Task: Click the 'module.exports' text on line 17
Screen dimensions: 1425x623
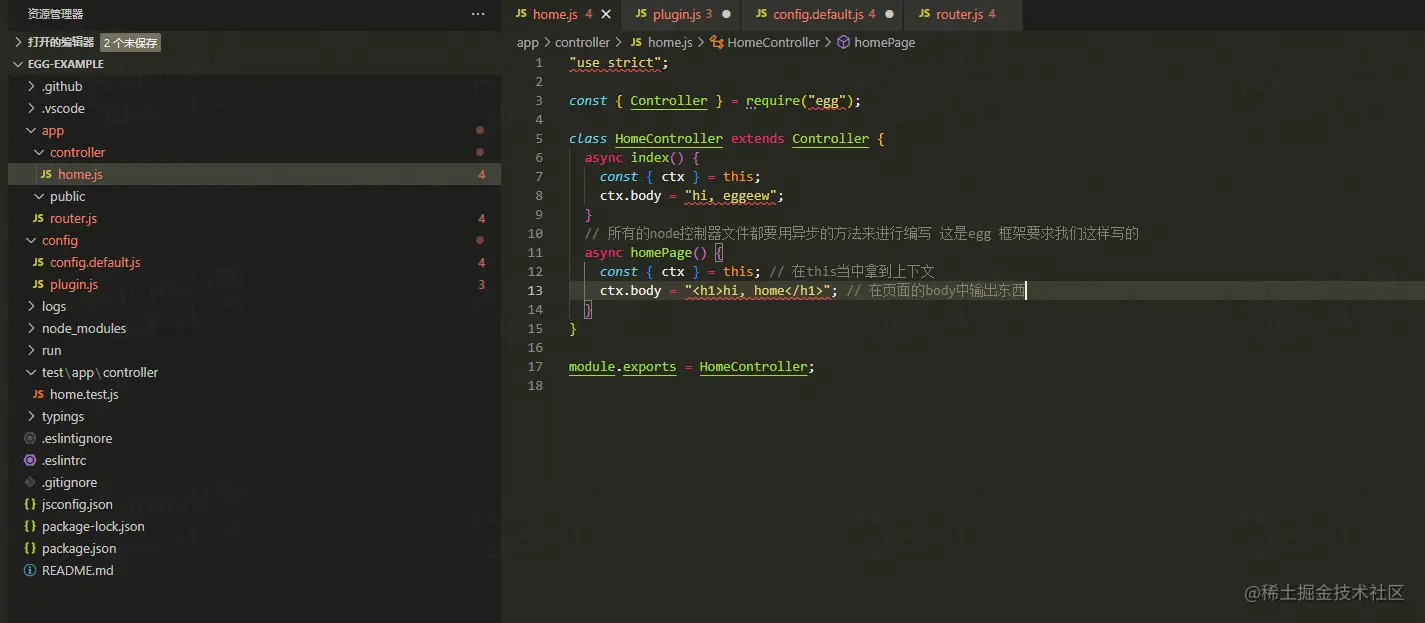Action: [x=623, y=366]
